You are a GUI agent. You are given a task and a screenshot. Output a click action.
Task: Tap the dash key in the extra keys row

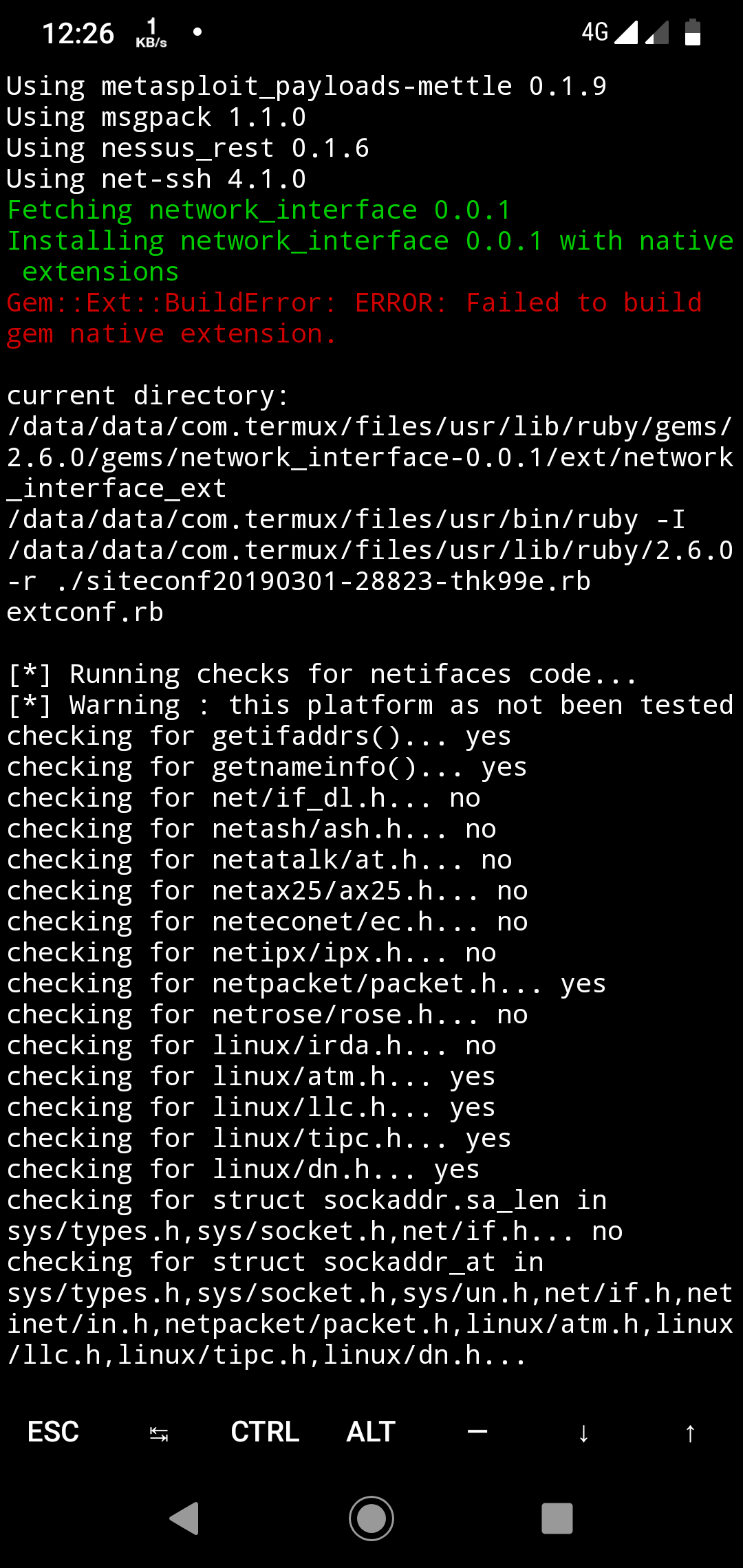pos(477,1432)
